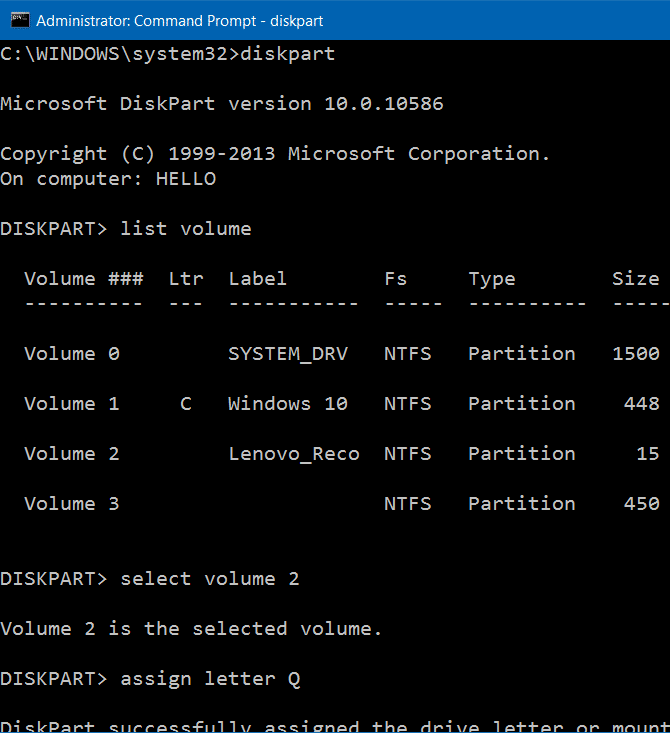Click the 'Volume 3' row entry
Image resolution: width=670 pixels, height=733 pixels.
(72, 504)
